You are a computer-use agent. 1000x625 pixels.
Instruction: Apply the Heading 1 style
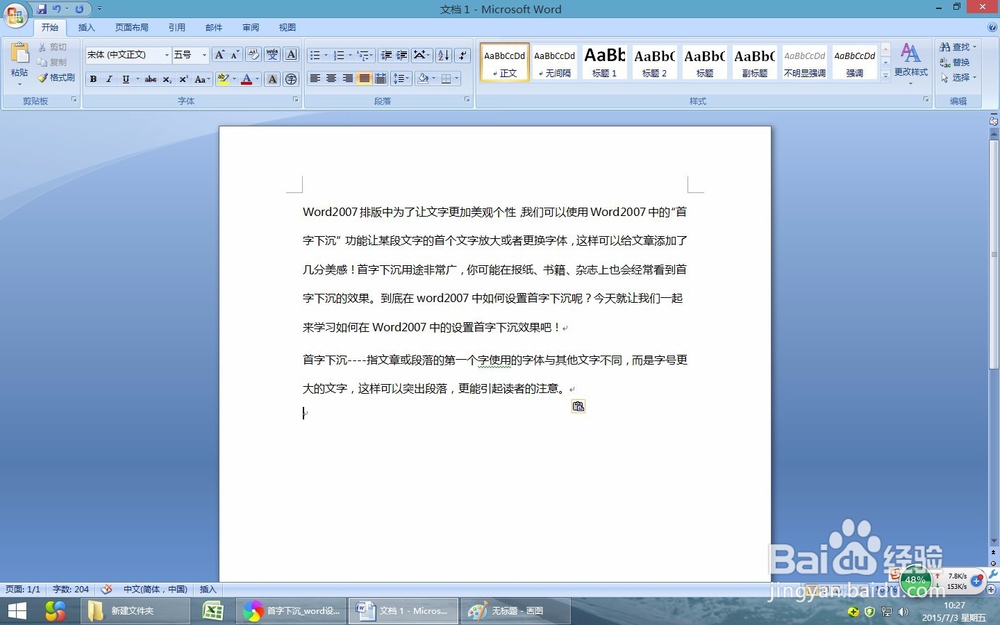click(x=605, y=62)
